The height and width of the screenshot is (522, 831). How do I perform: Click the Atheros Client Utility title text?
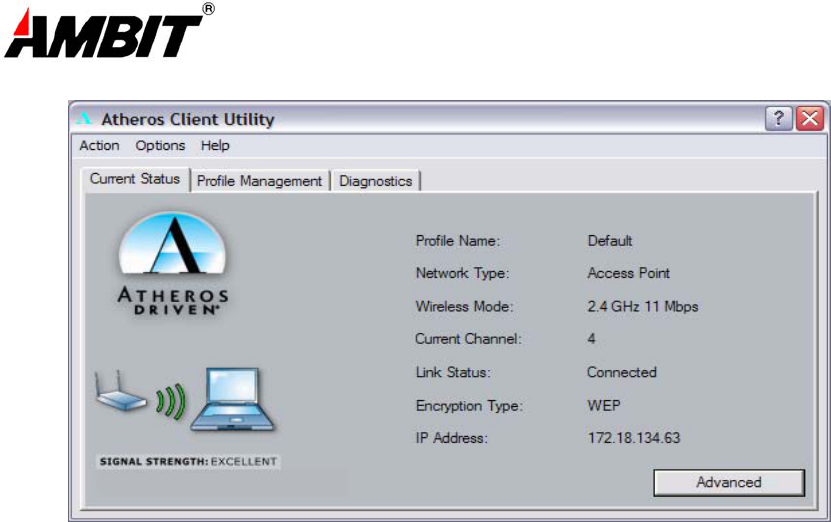188,119
